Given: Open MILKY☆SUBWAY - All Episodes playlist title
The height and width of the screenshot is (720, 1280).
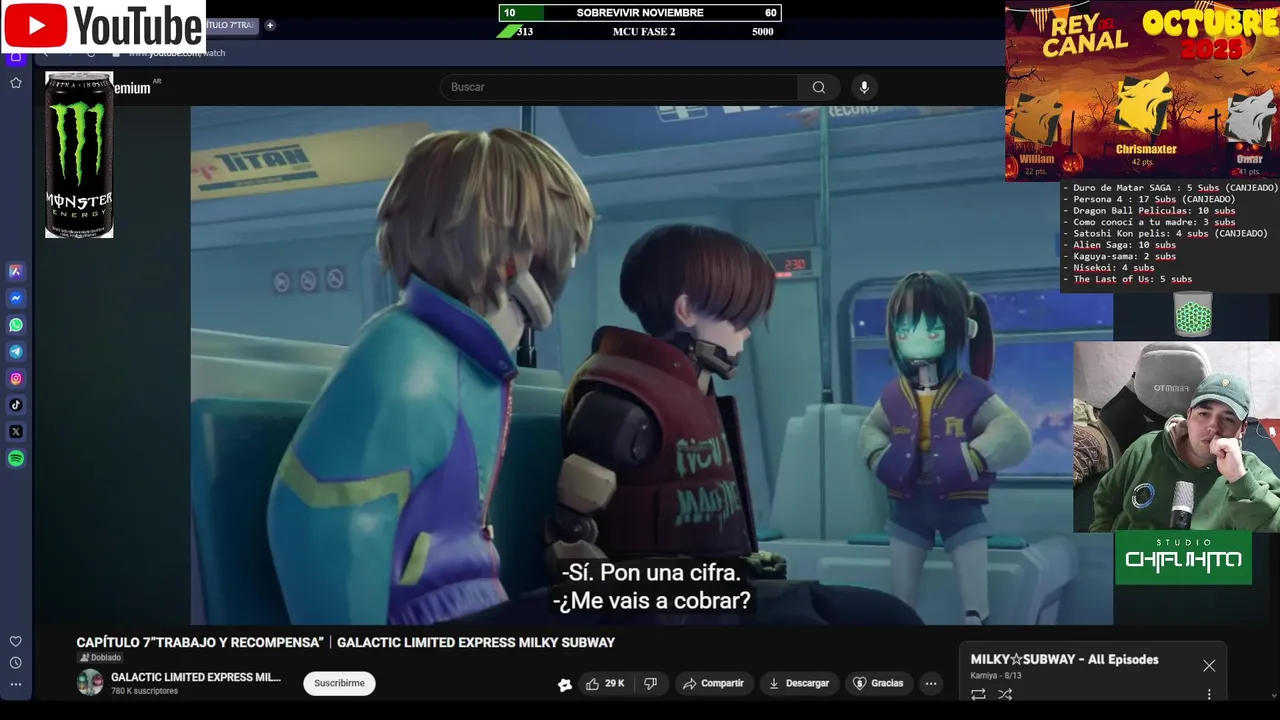Looking at the screenshot, I should [x=1064, y=659].
